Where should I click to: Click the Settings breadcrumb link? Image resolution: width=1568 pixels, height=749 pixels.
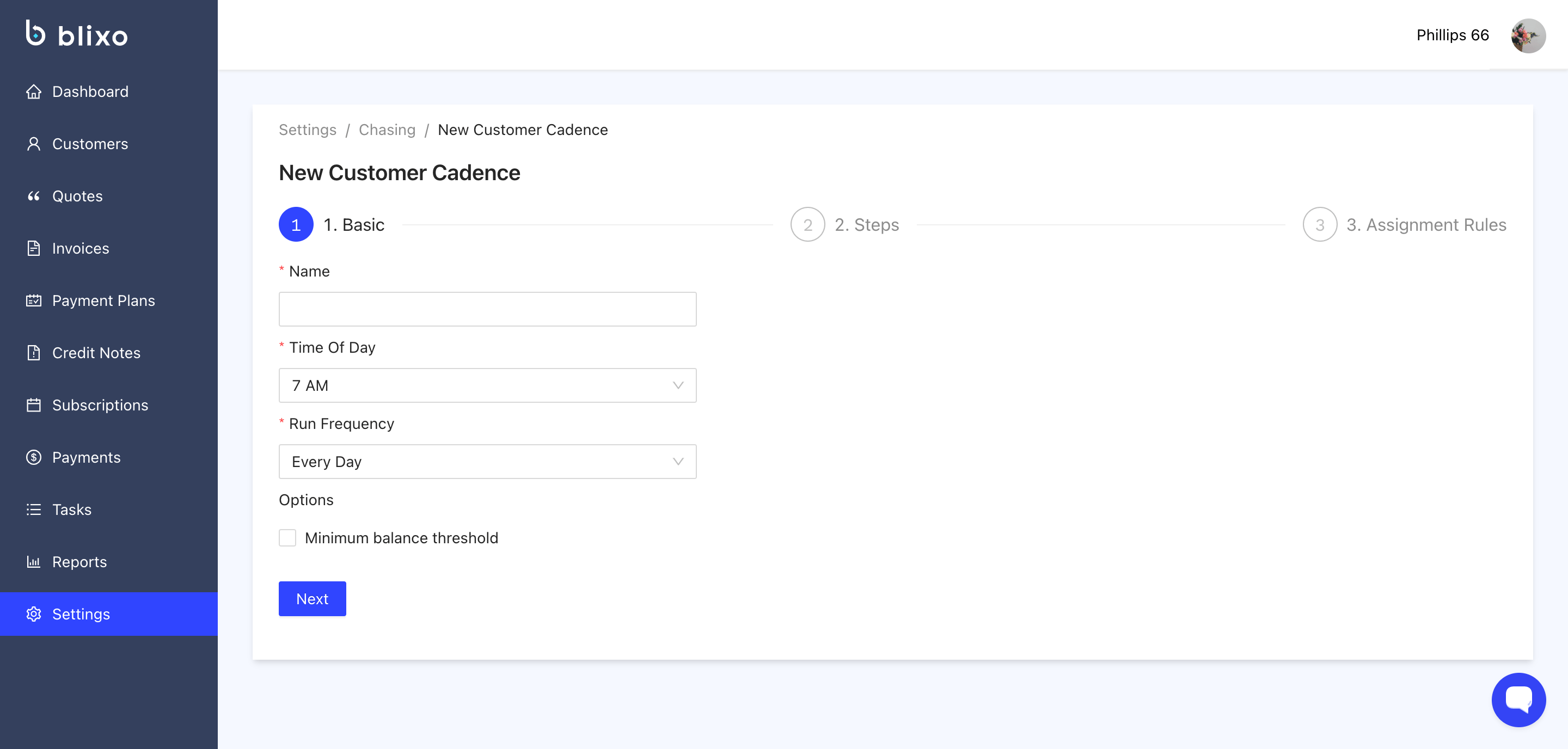[x=308, y=130]
